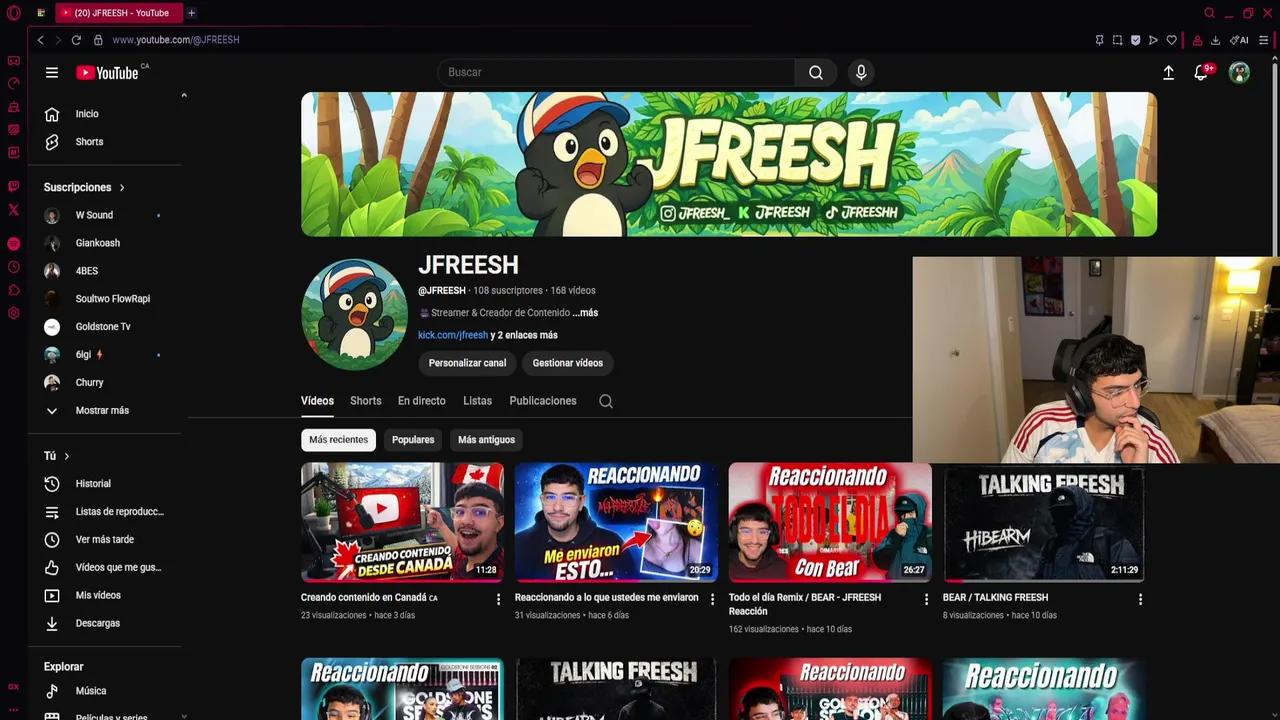Select the Vídeos channel tab
The height and width of the screenshot is (720, 1280).
(317, 401)
